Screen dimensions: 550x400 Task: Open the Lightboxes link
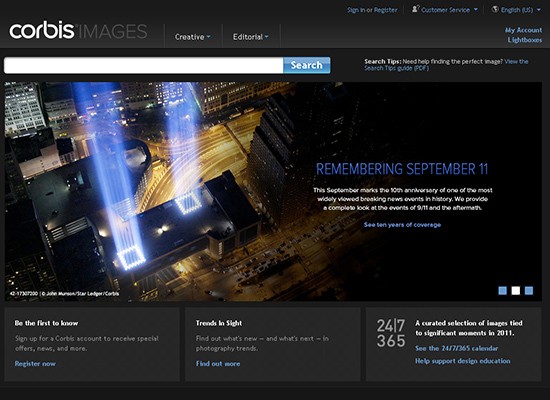[525, 40]
